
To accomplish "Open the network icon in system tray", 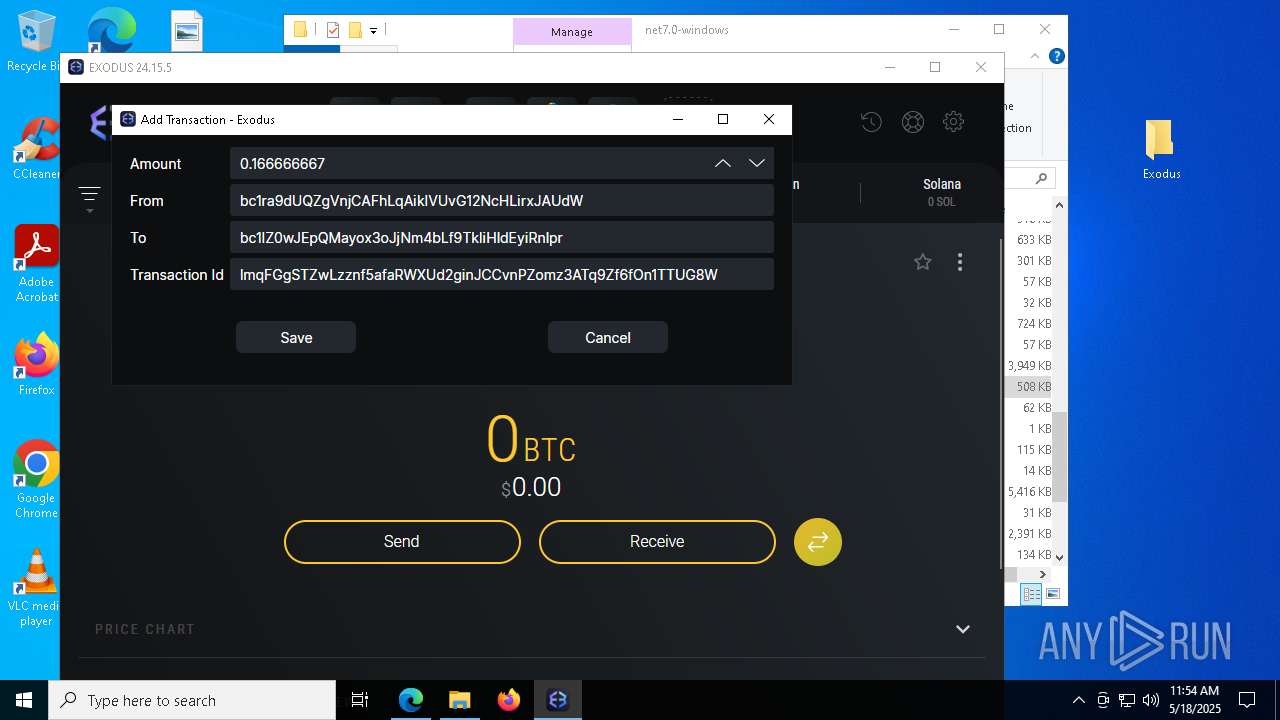I will pos(1127,700).
